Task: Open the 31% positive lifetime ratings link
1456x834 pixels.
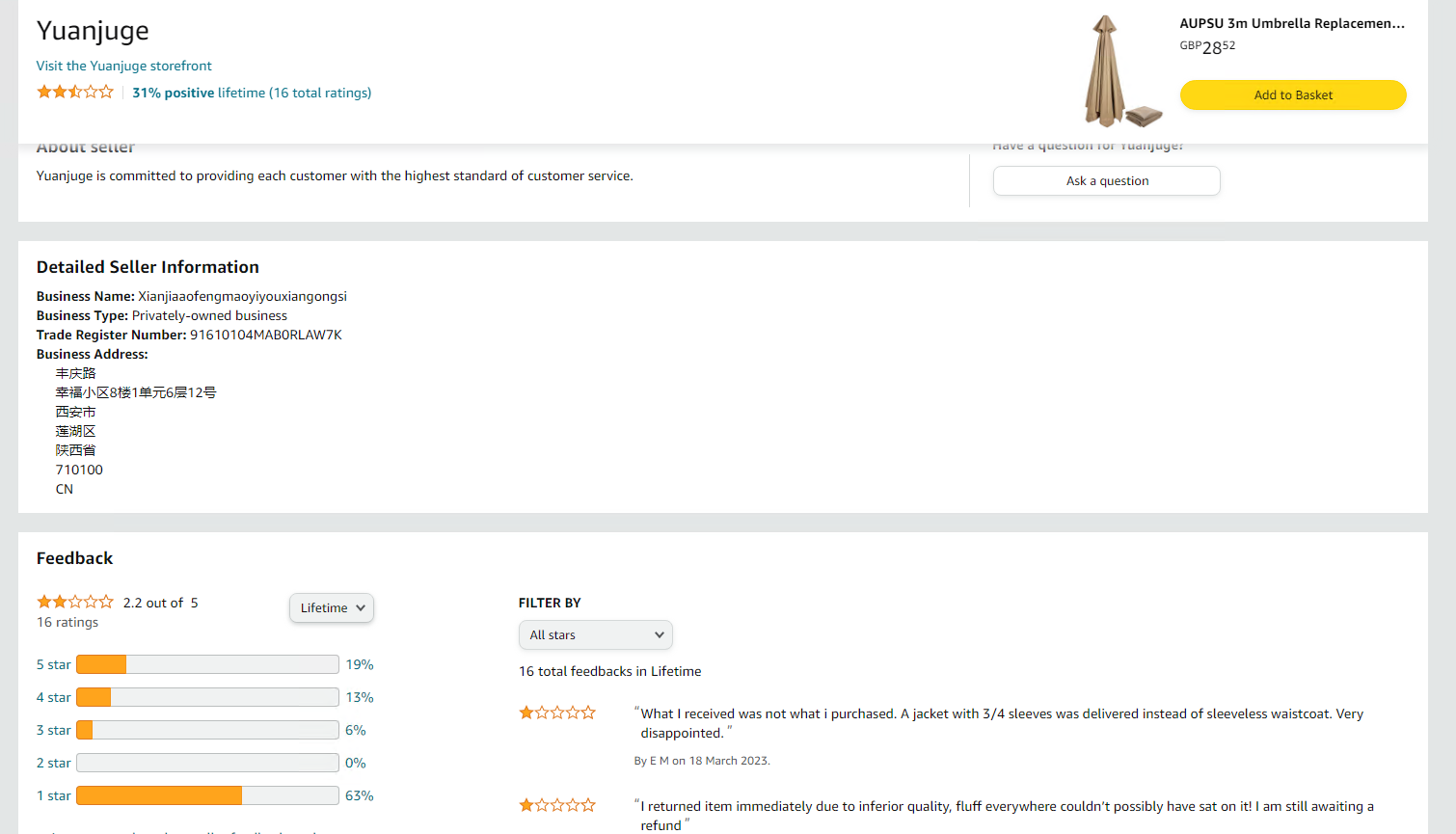Action: click(x=252, y=93)
